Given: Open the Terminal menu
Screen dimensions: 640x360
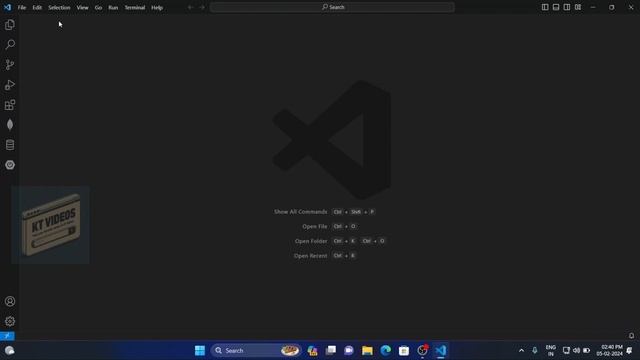Looking at the screenshot, I should click(135, 7).
